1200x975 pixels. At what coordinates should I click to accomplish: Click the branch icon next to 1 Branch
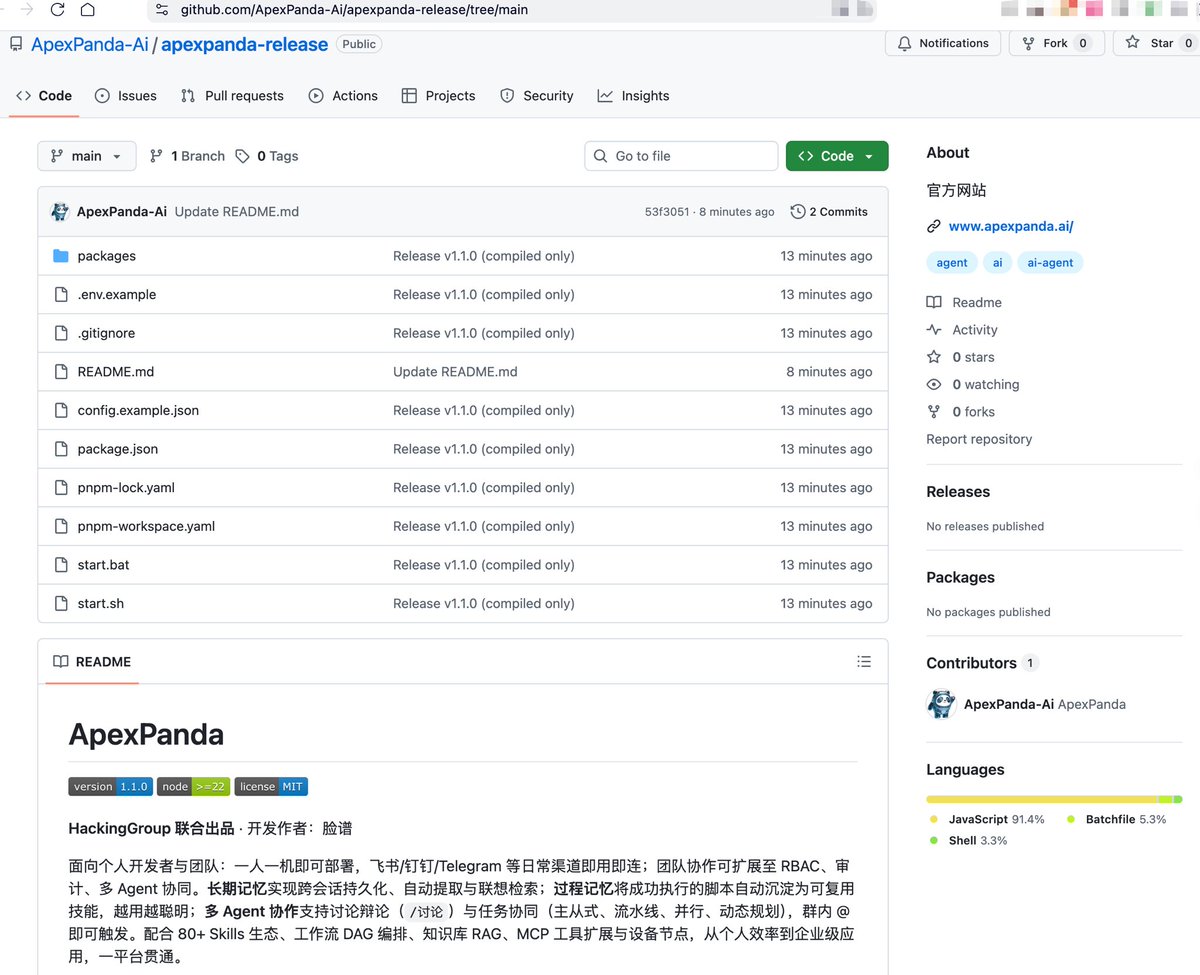click(156, 156)
